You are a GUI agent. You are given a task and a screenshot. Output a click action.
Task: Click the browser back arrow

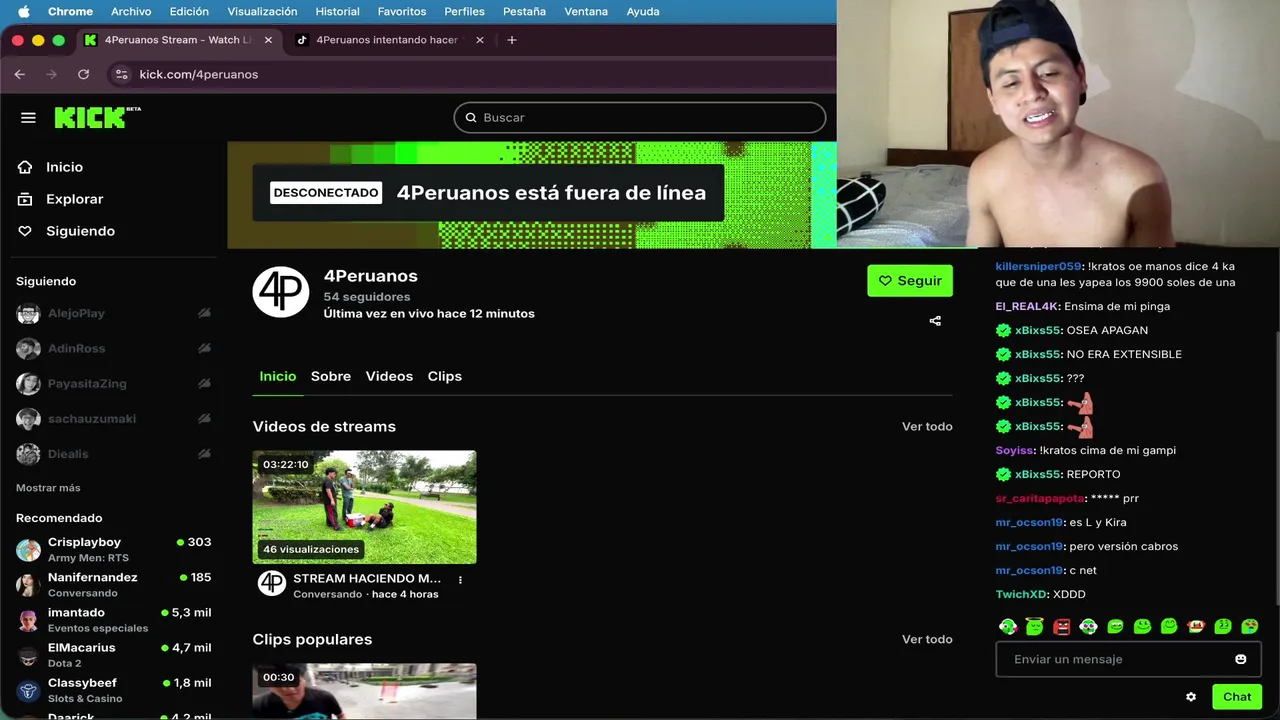[x=19, y=74]
